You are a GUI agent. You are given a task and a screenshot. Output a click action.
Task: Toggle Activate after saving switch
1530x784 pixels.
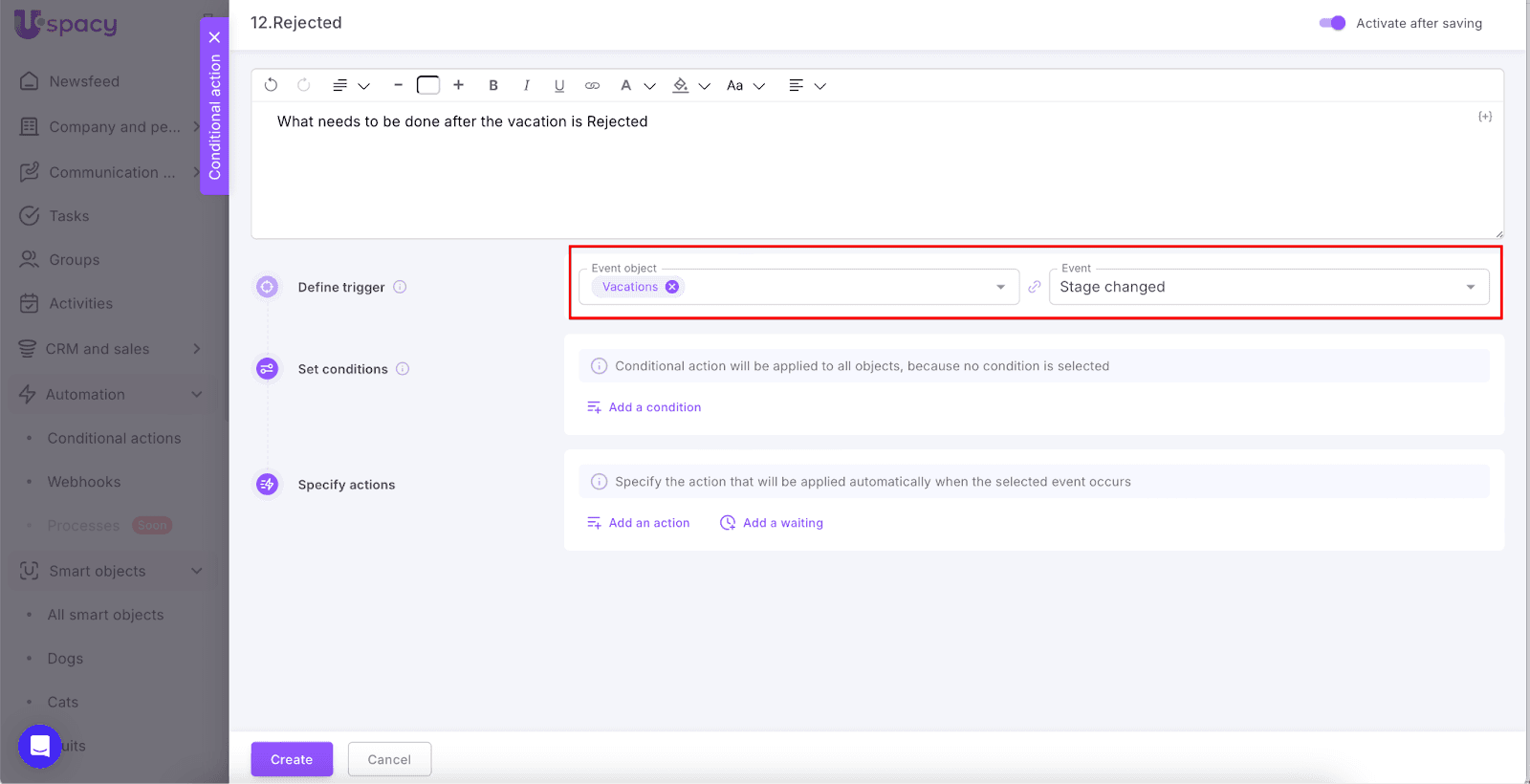[x=1332, y=23]
